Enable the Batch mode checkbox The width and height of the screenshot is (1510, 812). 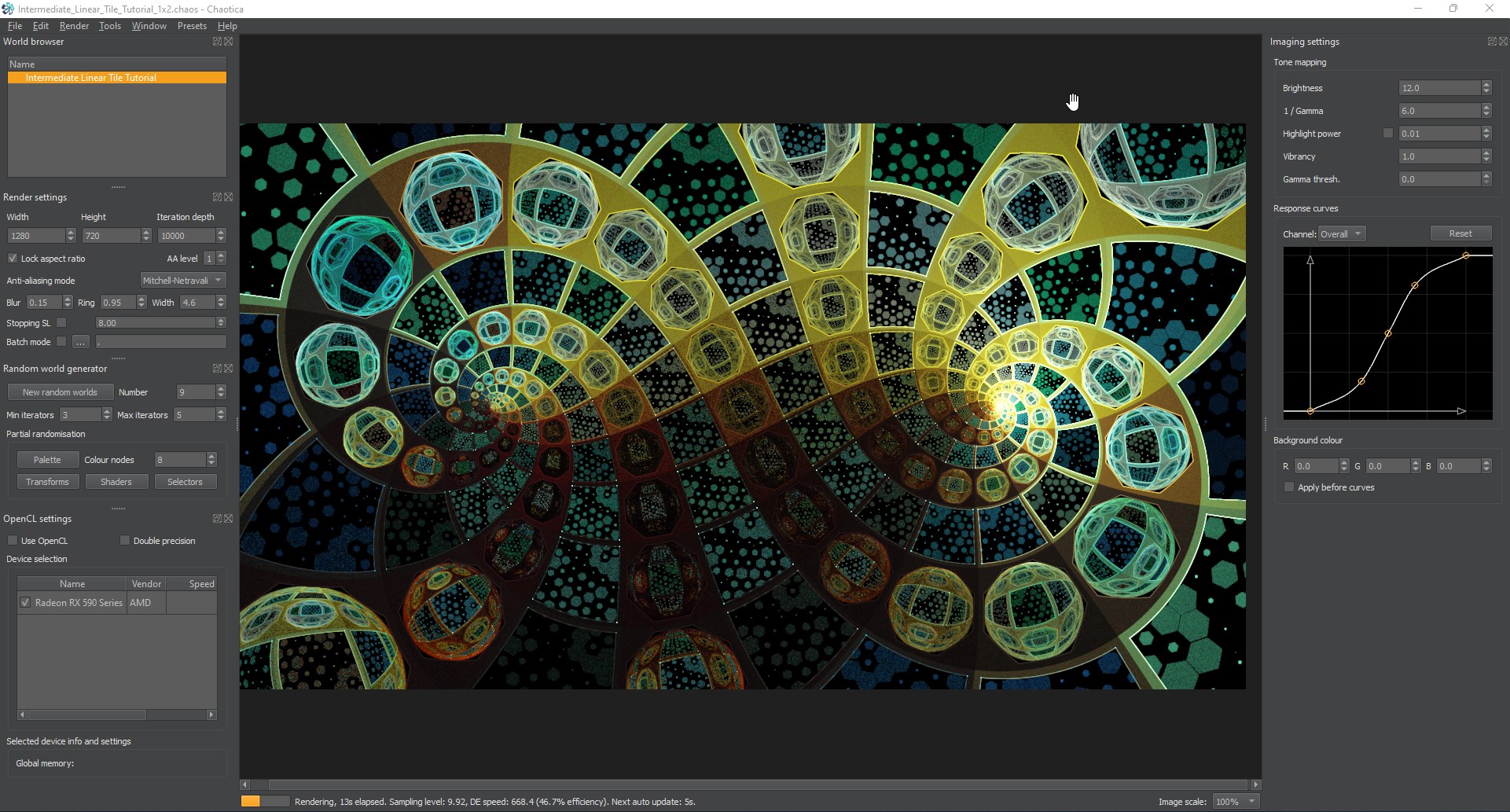click(61, 342)
